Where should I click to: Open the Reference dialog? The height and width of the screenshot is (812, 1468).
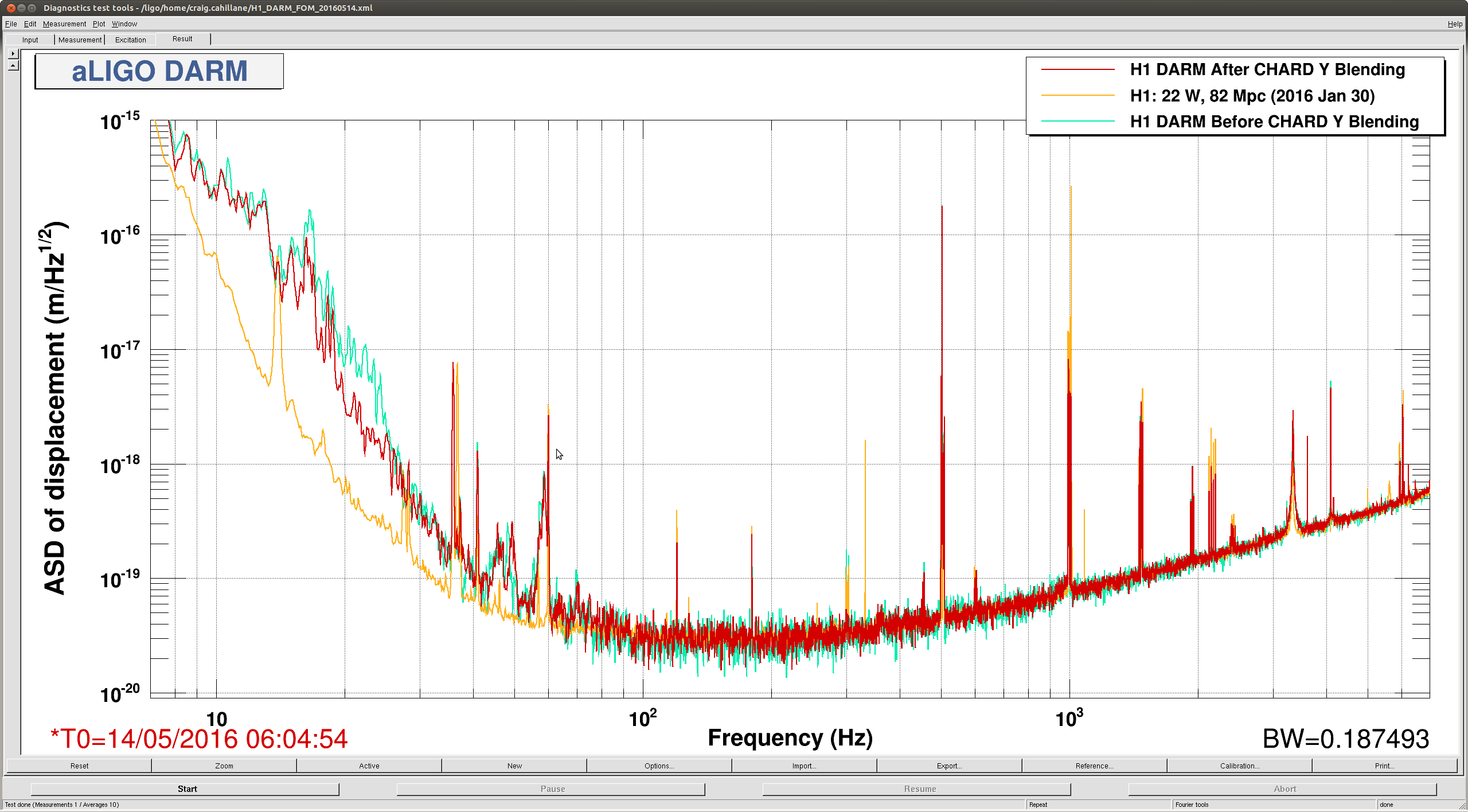tap(1095, 766)
